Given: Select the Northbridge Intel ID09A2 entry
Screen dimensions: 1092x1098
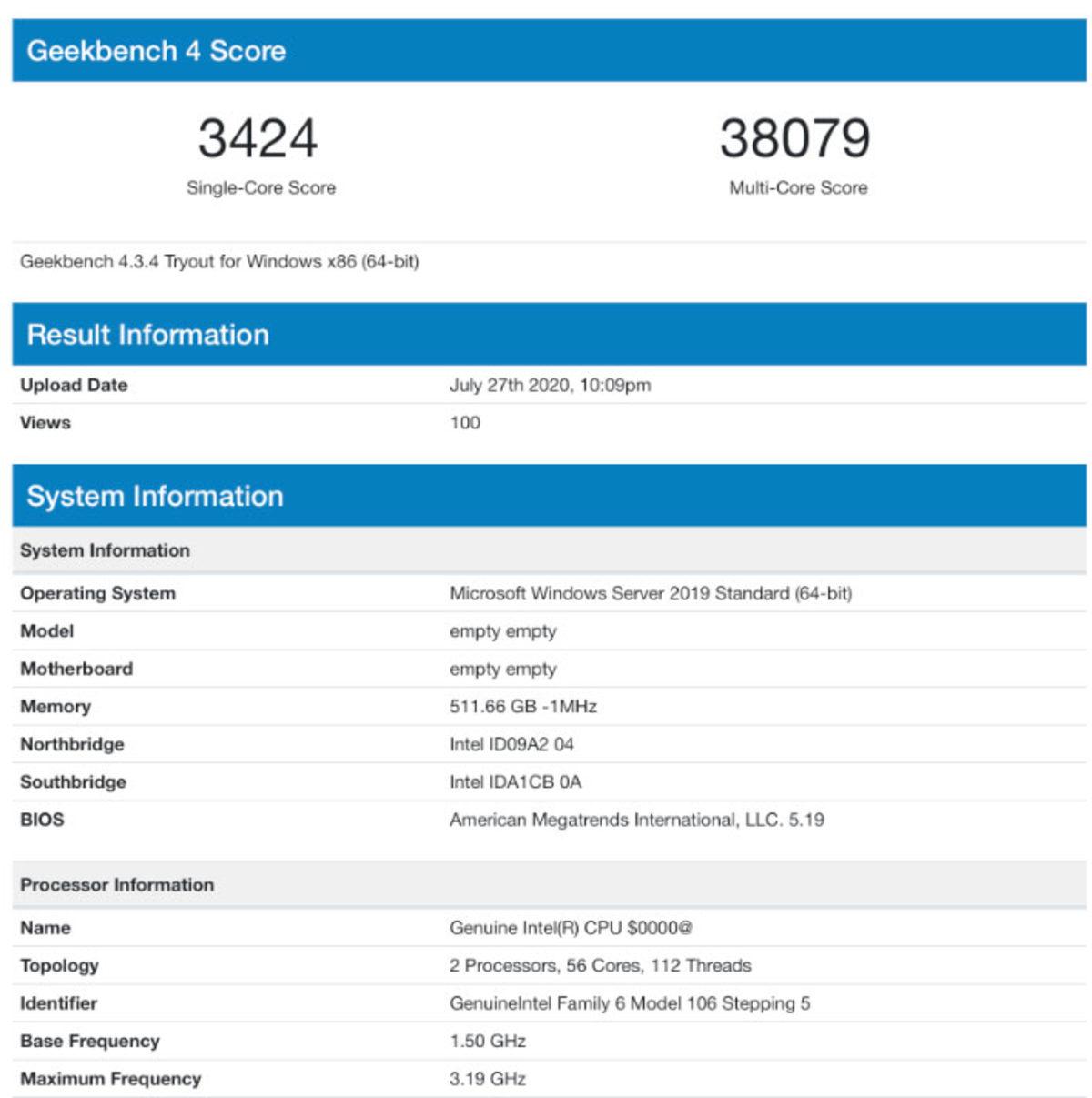Looking at the screenshot, I should click(x=513, y=744).
